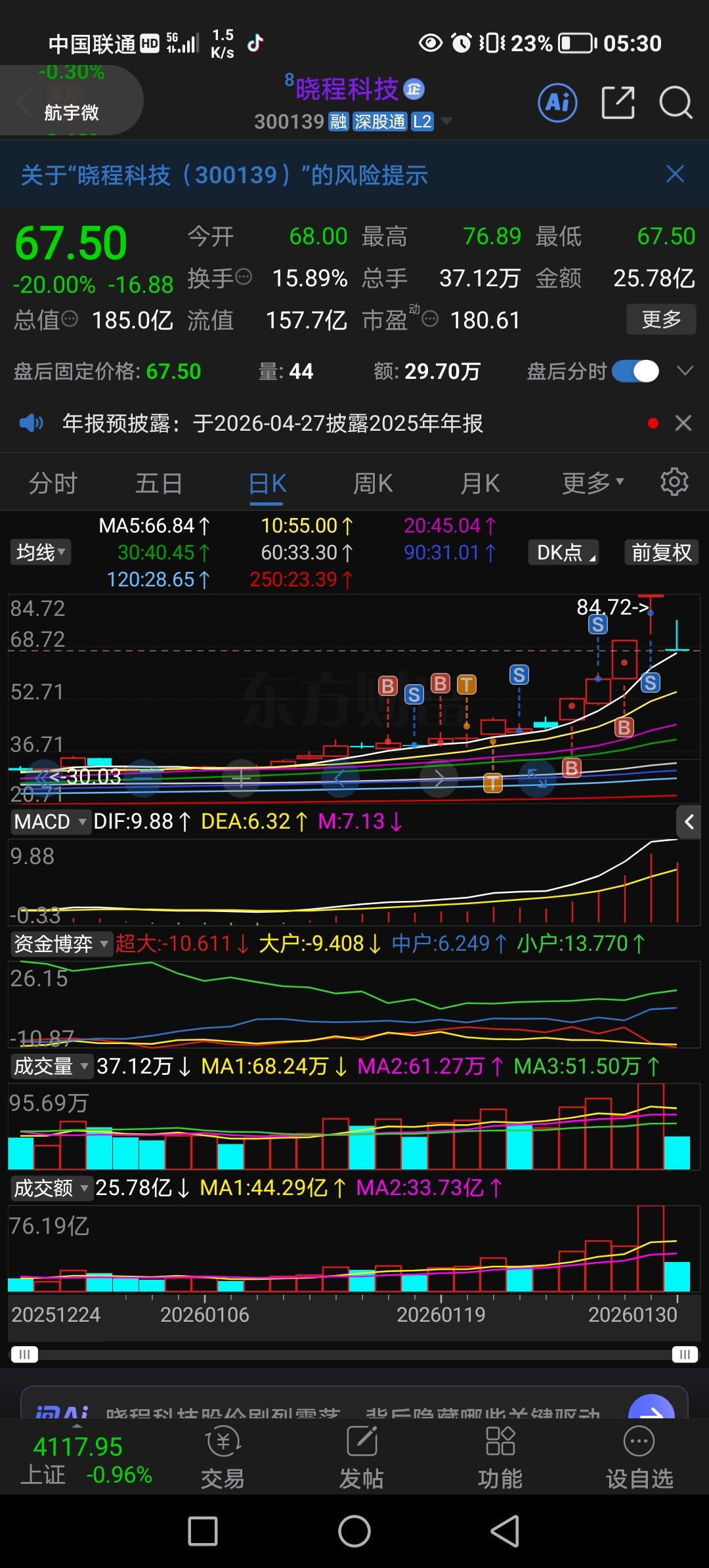The height and width of the screenshot is (1568, 709).
Task: Tap info icon next to 换手
Action: coord(243,277)
